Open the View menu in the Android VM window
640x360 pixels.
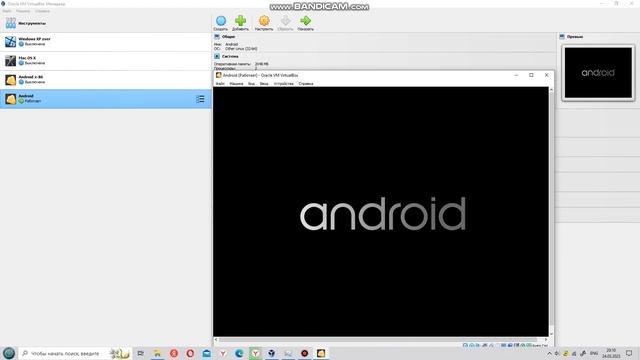pos(251,84)
